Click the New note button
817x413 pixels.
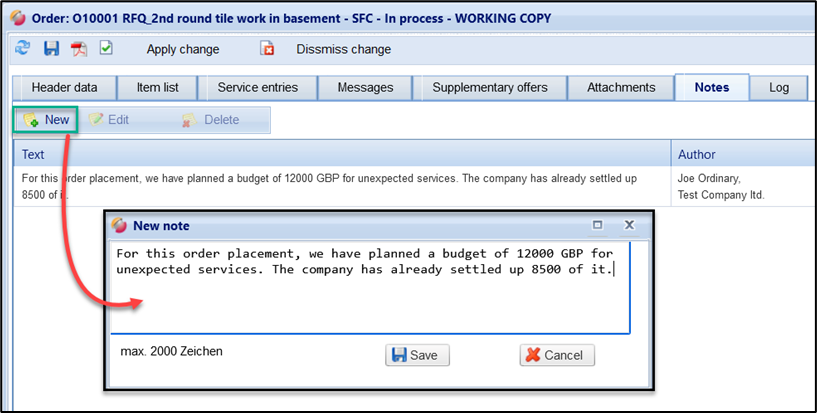(46, 120)
